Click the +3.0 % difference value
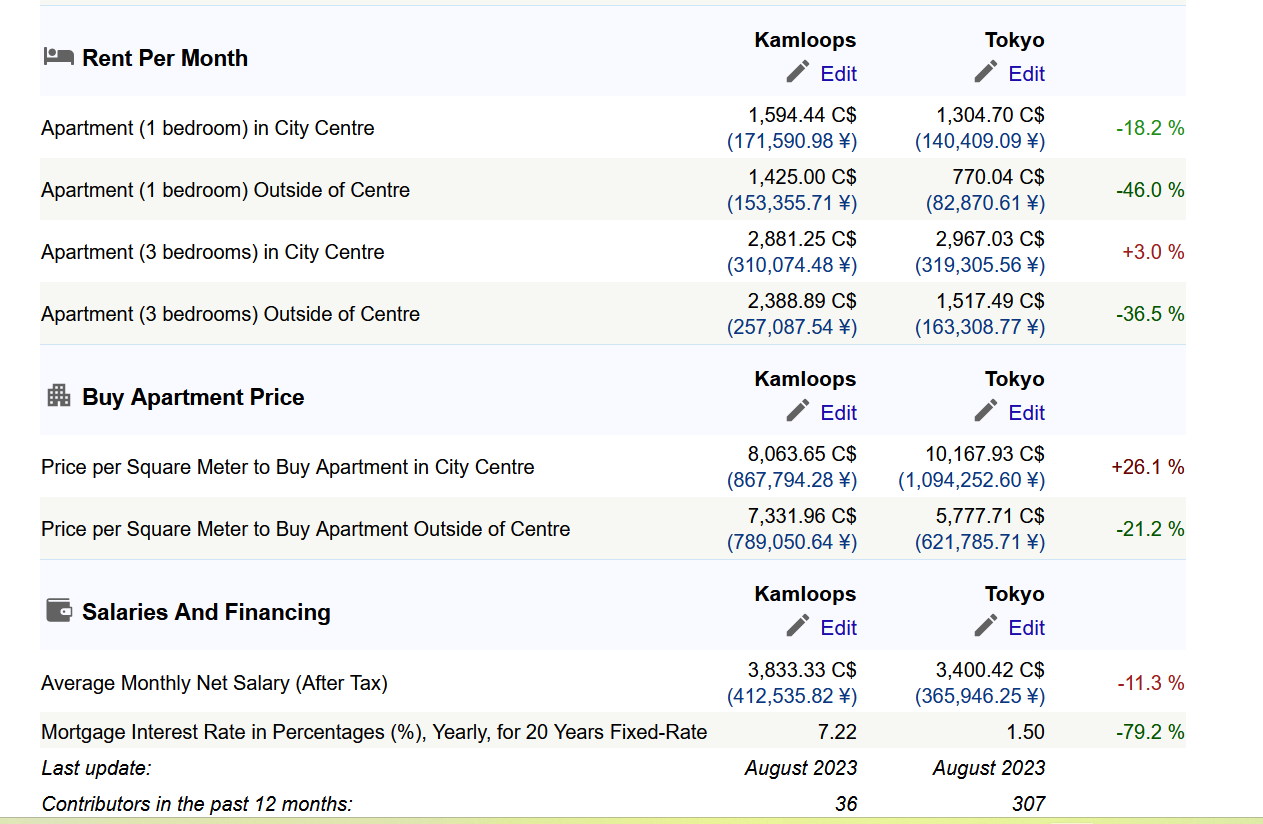The image size is (1263, 824). tap(1153, 252)
